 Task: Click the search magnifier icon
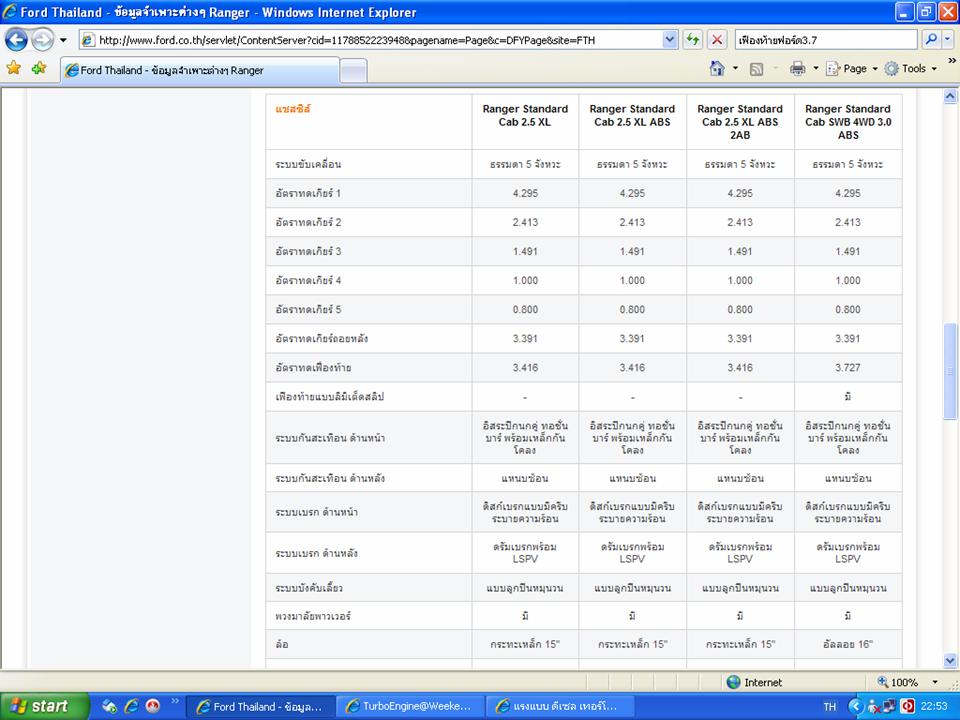tap(929, 40)
